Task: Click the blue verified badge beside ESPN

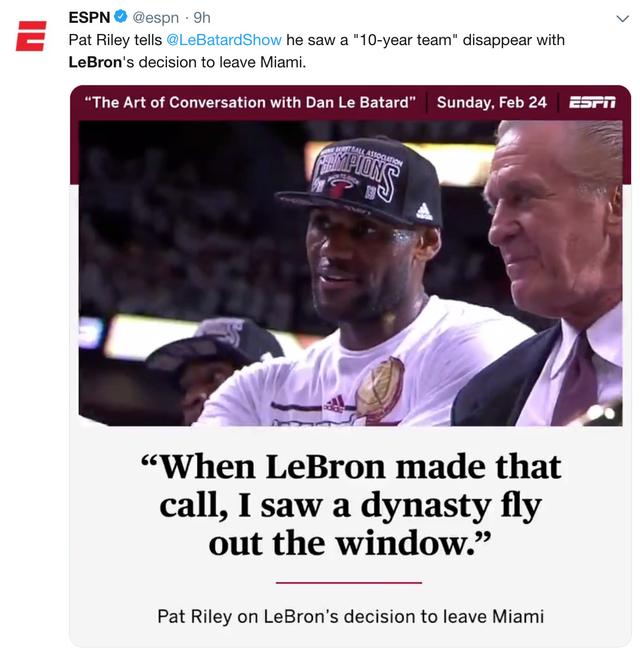Action: [120, 17]
